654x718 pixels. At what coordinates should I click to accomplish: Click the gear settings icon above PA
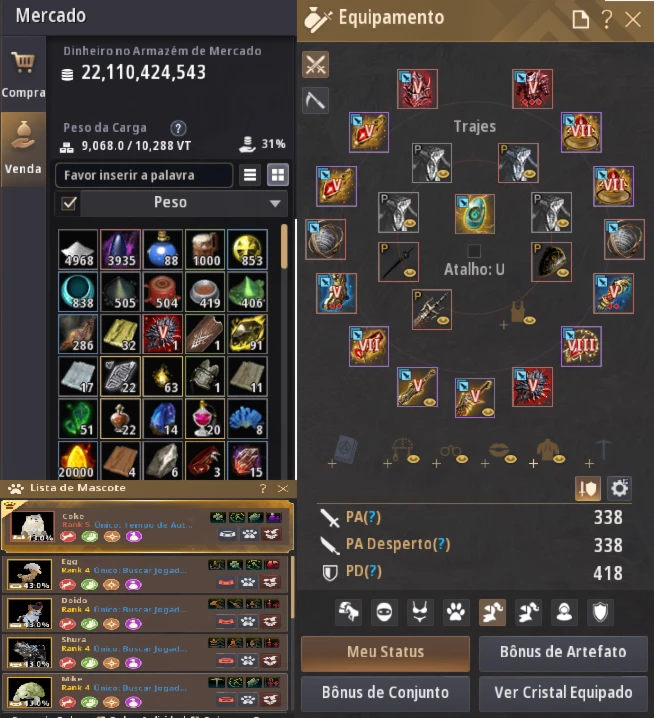coord(619,488)
